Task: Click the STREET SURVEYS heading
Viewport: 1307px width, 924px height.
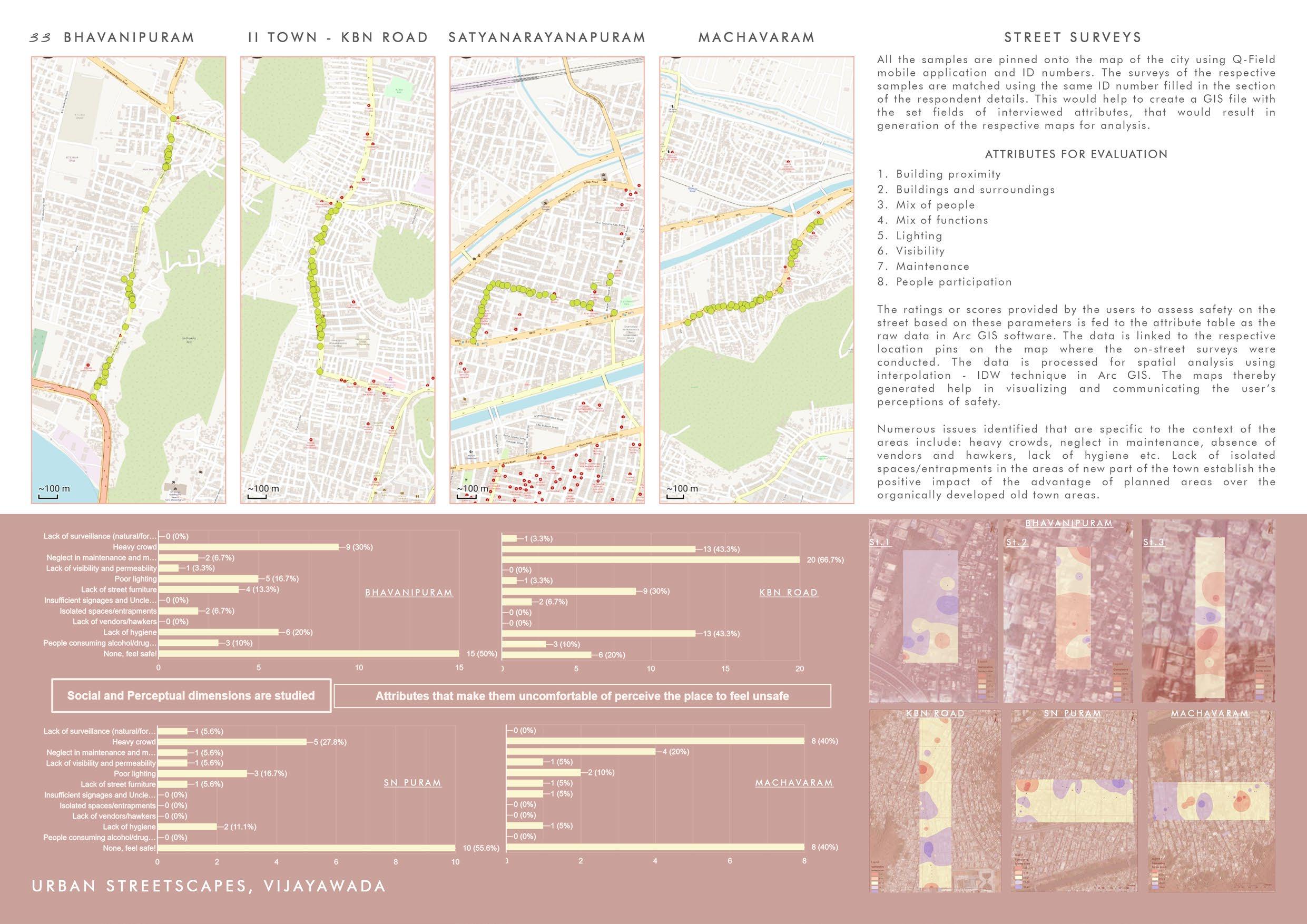Action: (x=1073, y=37)
